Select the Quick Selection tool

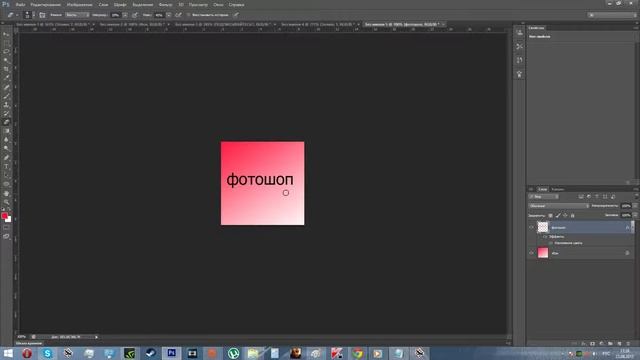point(6,60)
